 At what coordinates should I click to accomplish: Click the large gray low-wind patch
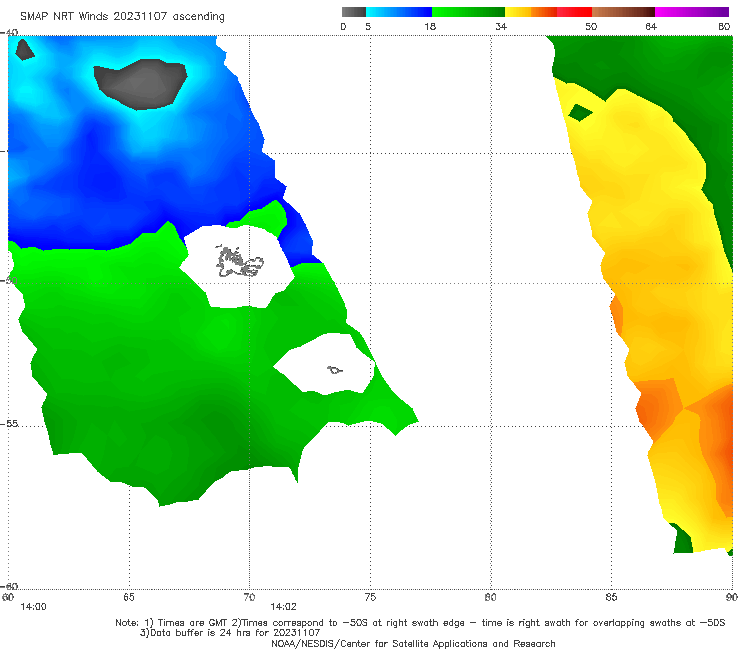(140, 84)
